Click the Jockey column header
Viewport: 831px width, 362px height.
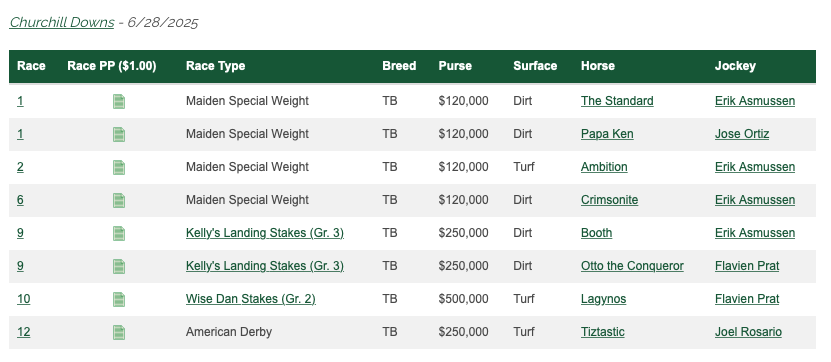735,66
